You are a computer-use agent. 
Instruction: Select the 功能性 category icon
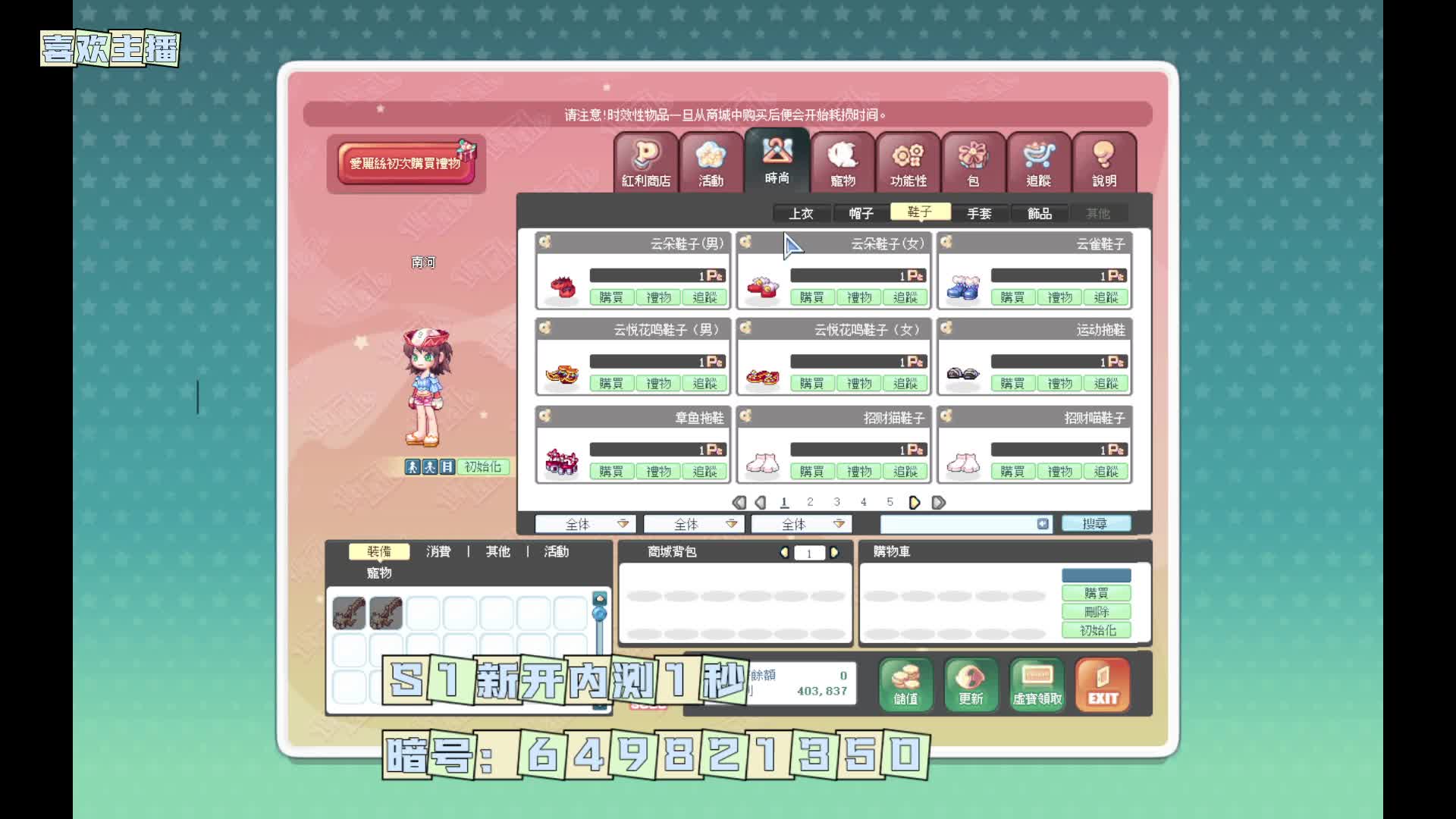pos(908,162)
